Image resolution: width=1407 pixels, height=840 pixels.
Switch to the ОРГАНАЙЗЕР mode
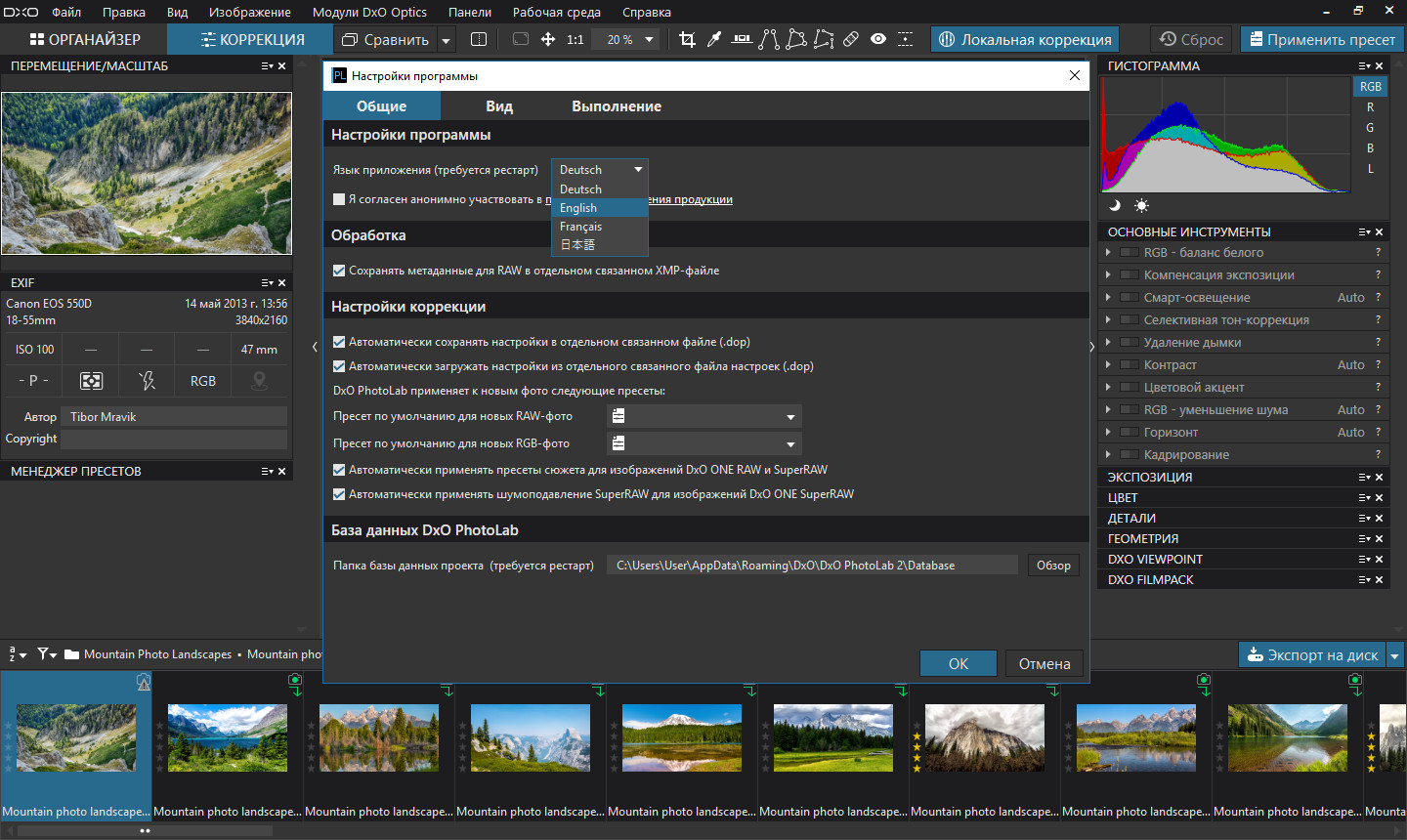point(84,40)
